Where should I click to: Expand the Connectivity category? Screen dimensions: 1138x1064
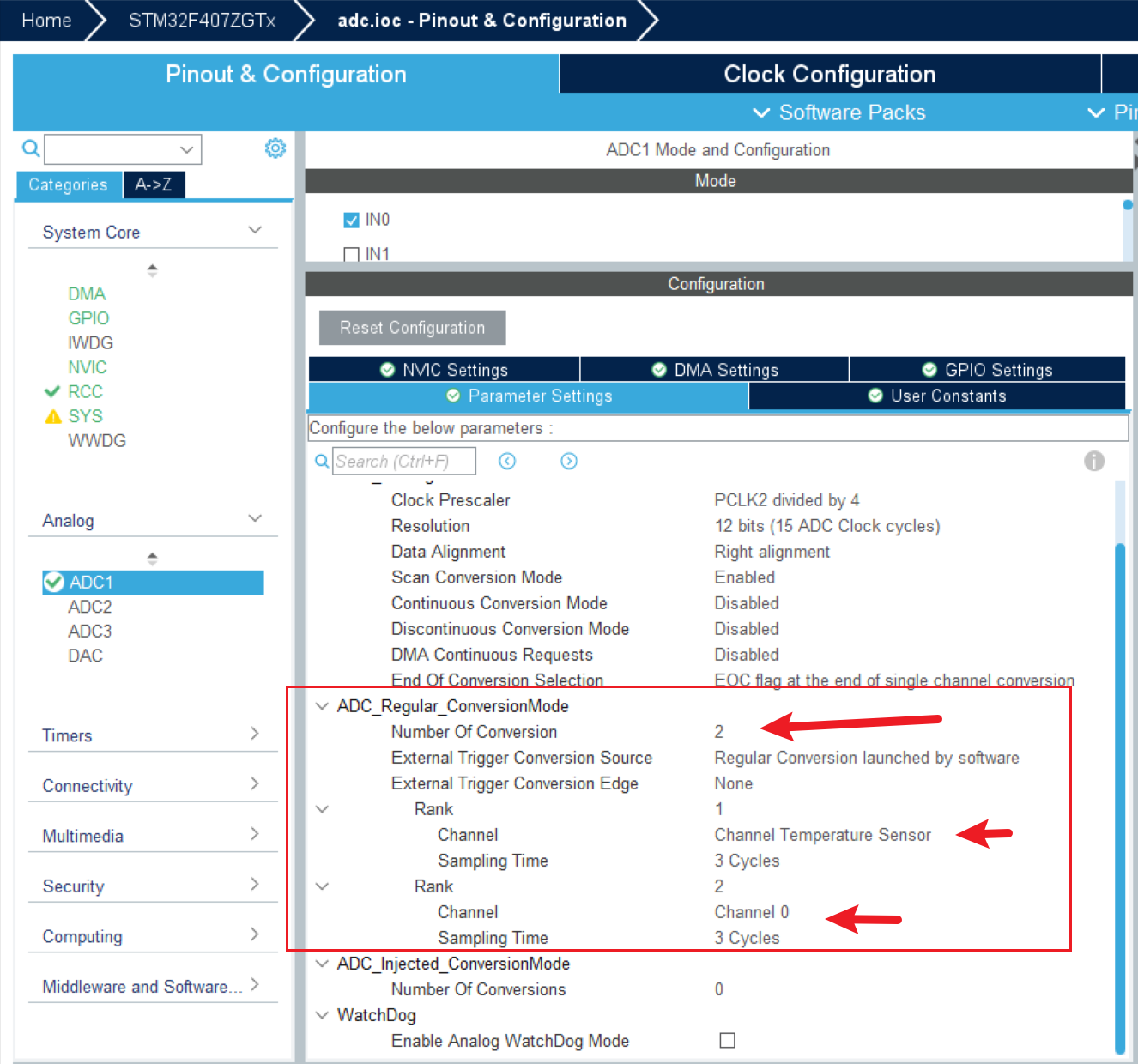pyautogui.click(x=255, y=783)
